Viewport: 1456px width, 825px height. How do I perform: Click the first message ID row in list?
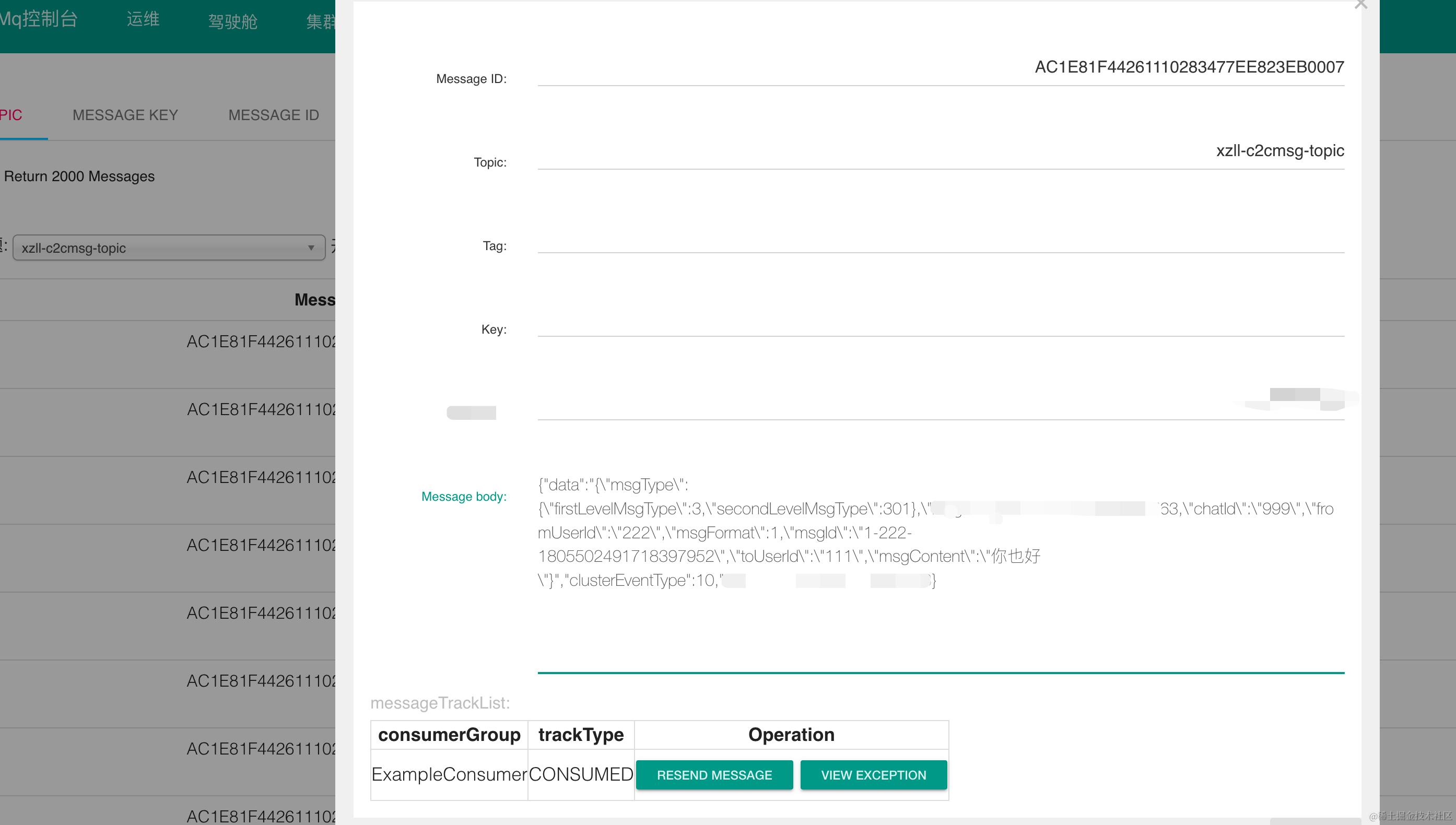[261, 341]
